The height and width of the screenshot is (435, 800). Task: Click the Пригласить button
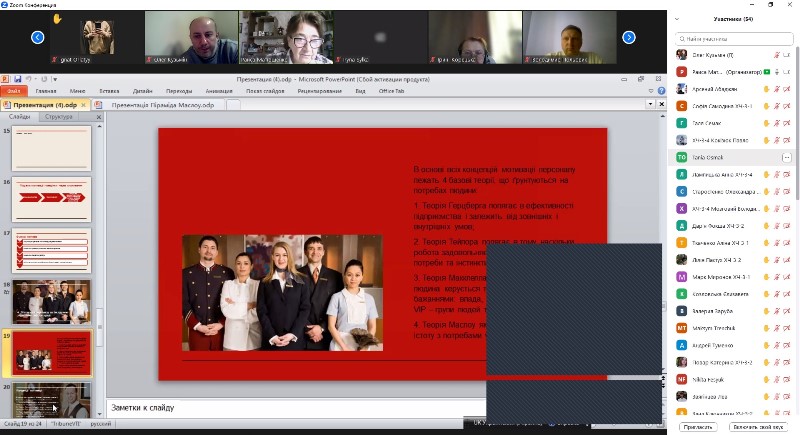pyautogui.click(x=698, y=427)
